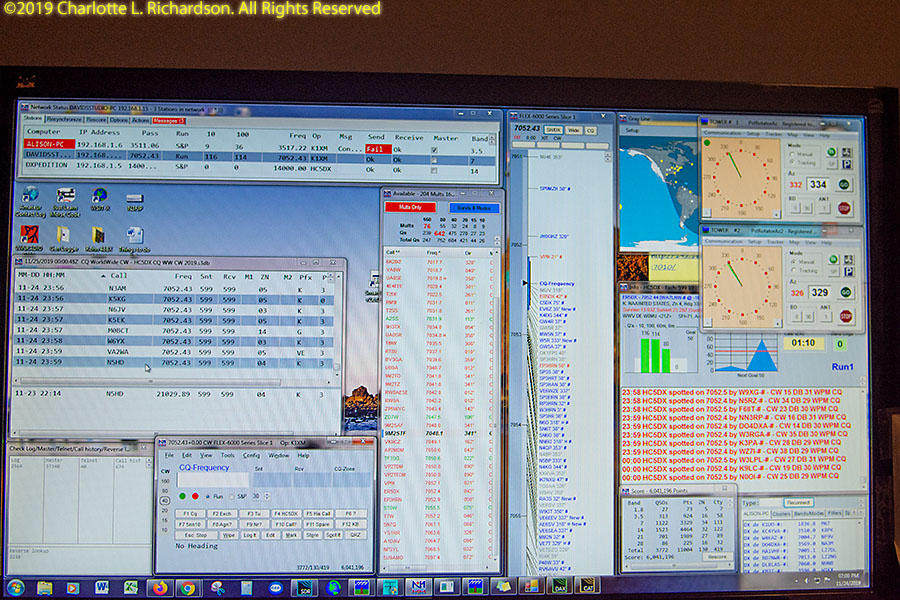Click the red LED icon in entry window
900x600 pixels.
pyautogui.click(x=196, y=495)
